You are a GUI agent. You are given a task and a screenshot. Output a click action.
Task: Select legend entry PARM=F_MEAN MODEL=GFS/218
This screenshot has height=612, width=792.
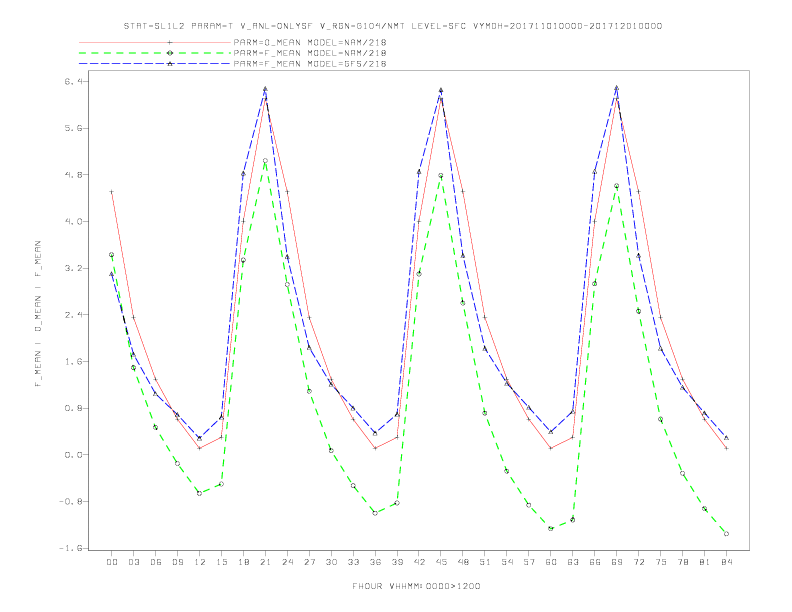coord(310,64)
